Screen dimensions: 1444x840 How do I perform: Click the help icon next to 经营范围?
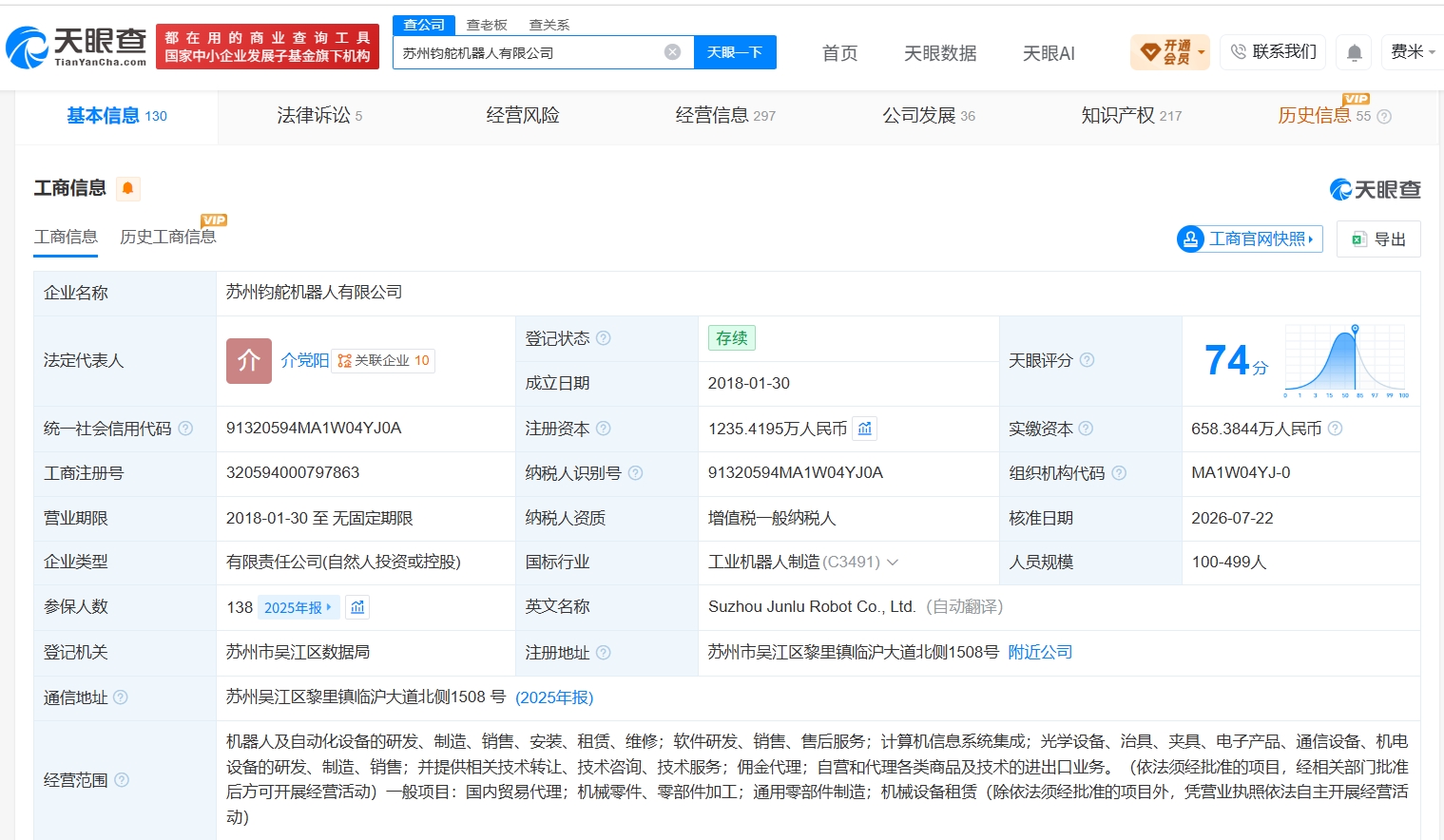pyautogui.click(x=122, y=780)
